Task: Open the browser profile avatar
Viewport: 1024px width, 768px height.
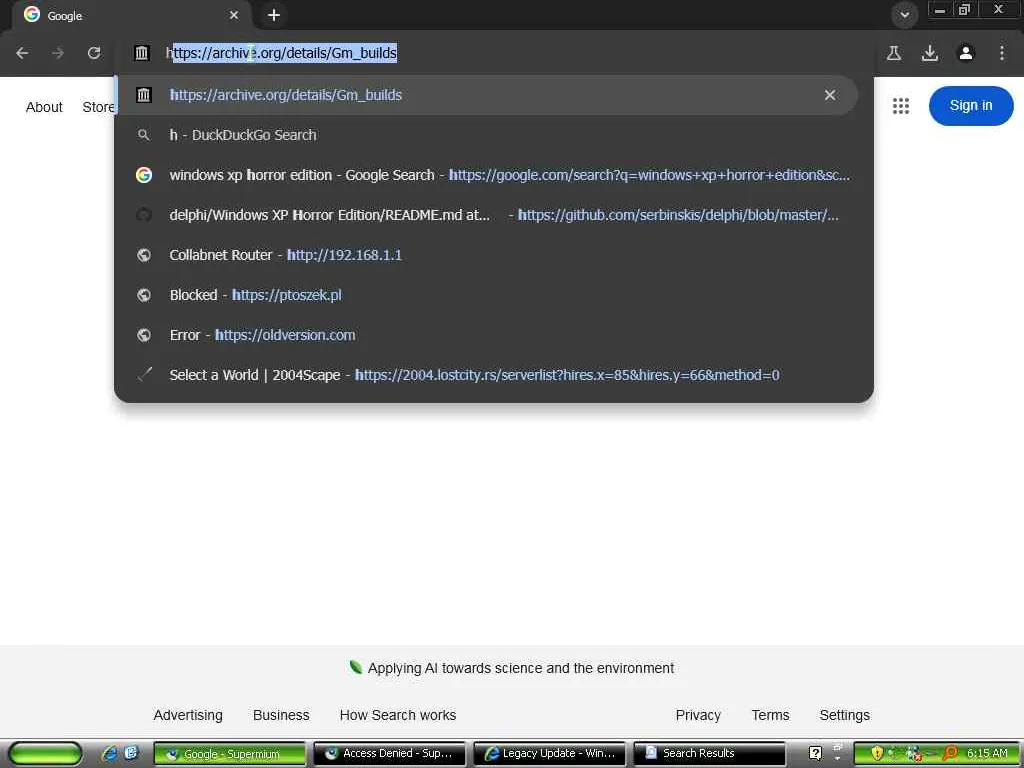Action: coord(966,53)
